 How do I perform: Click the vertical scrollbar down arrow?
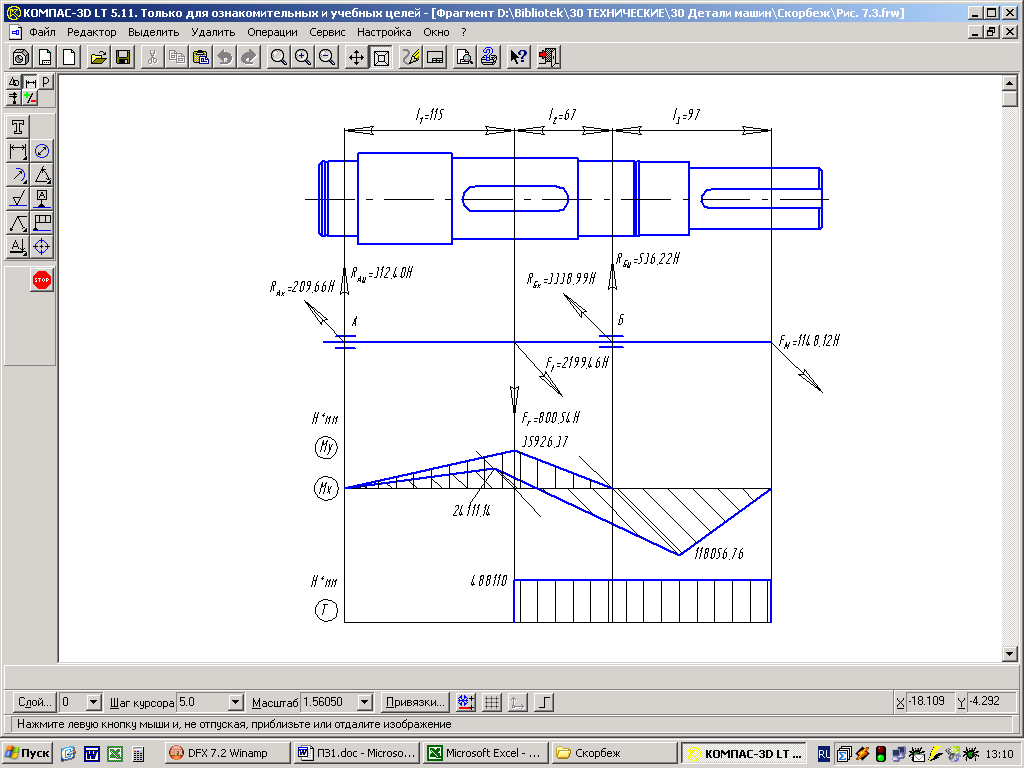[1010, 654]
